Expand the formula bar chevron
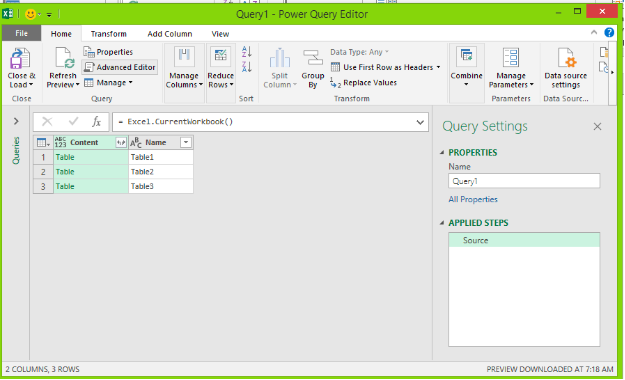 pos(420,122)
